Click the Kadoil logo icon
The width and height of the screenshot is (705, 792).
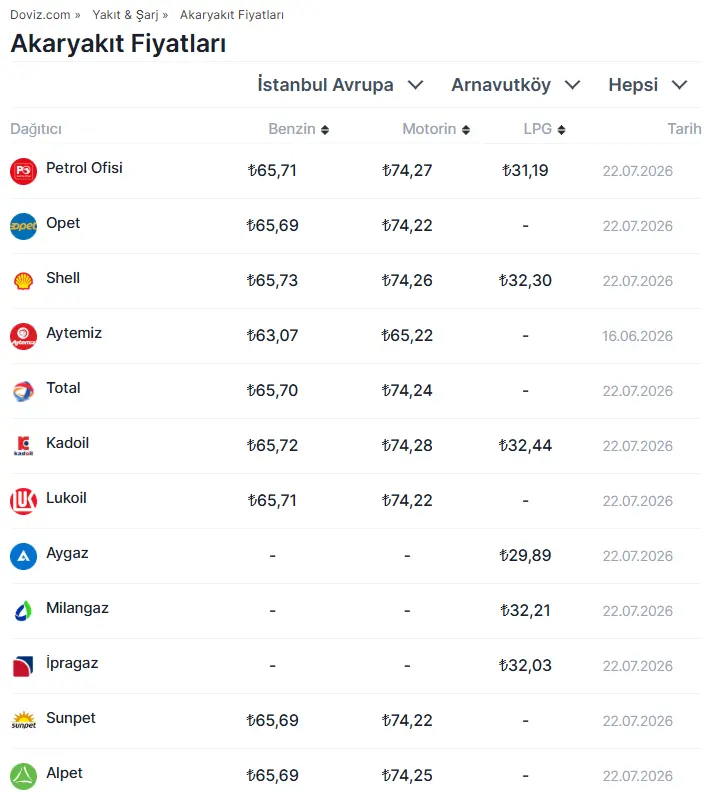(x=23, y=447)
